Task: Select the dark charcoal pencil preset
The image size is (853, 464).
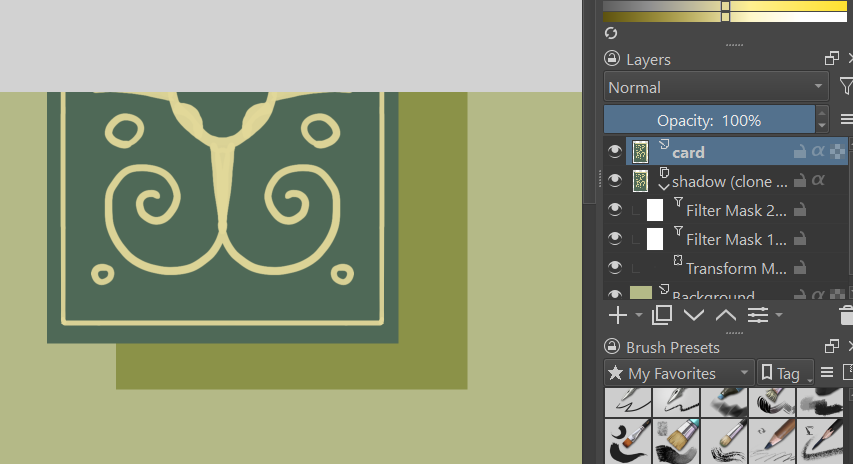Action: (x=819, y=441)
